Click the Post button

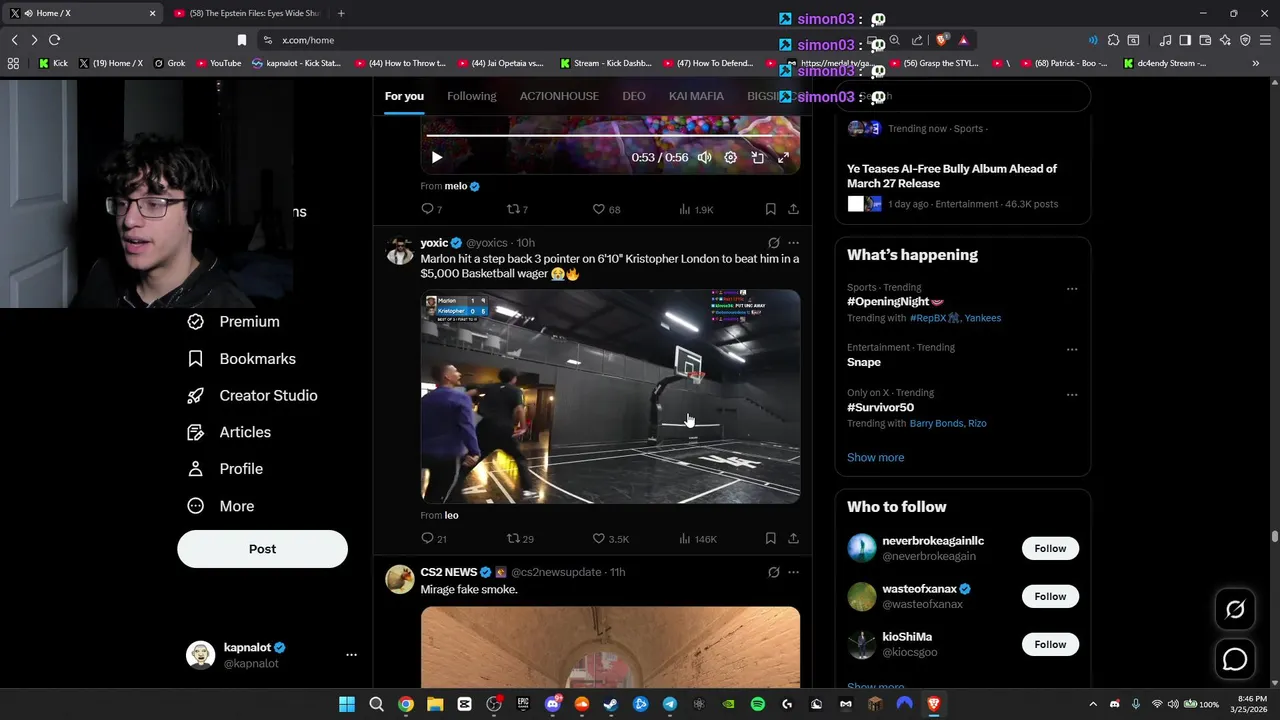point(262,549)
